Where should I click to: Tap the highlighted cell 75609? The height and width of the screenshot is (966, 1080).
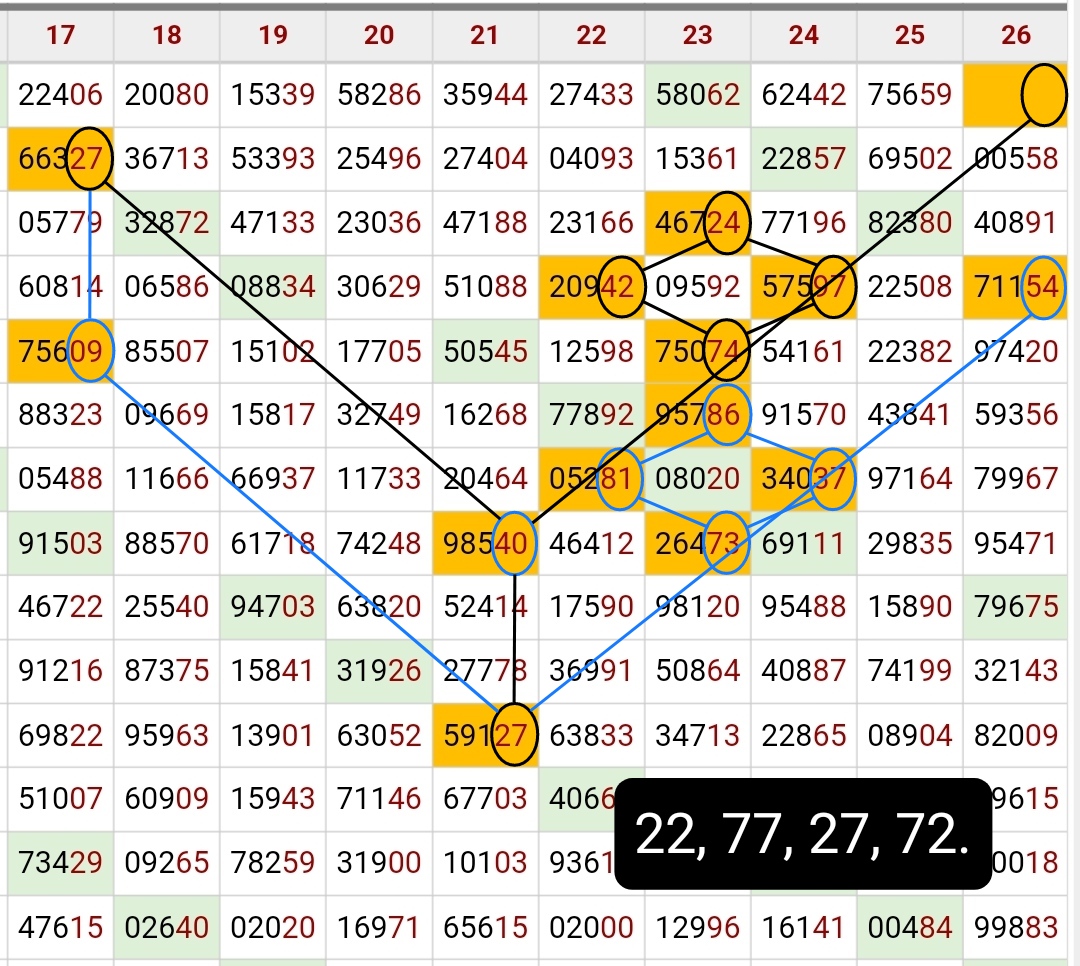[61, 351]
